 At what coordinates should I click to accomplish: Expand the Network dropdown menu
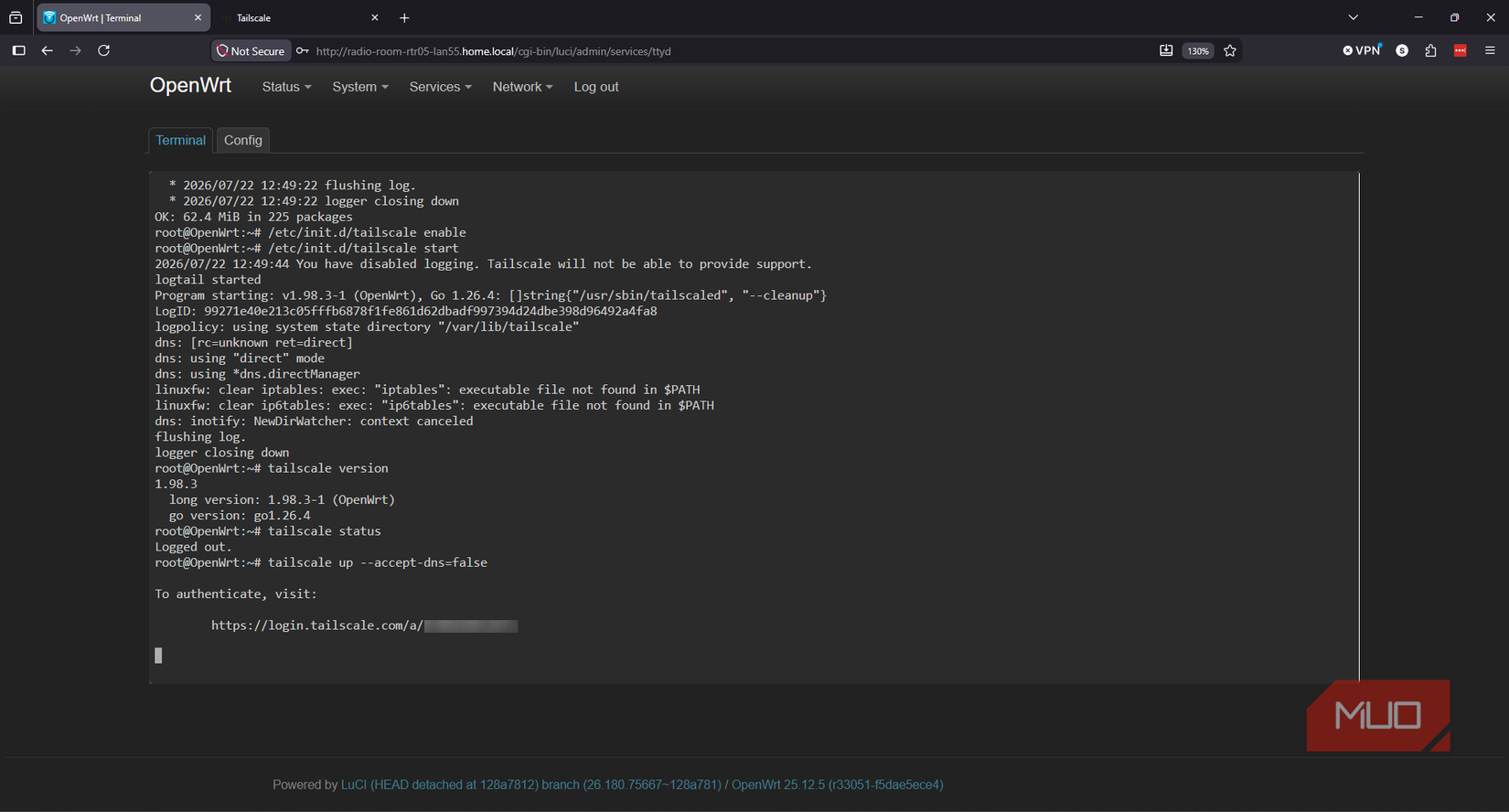coord(522,87)
